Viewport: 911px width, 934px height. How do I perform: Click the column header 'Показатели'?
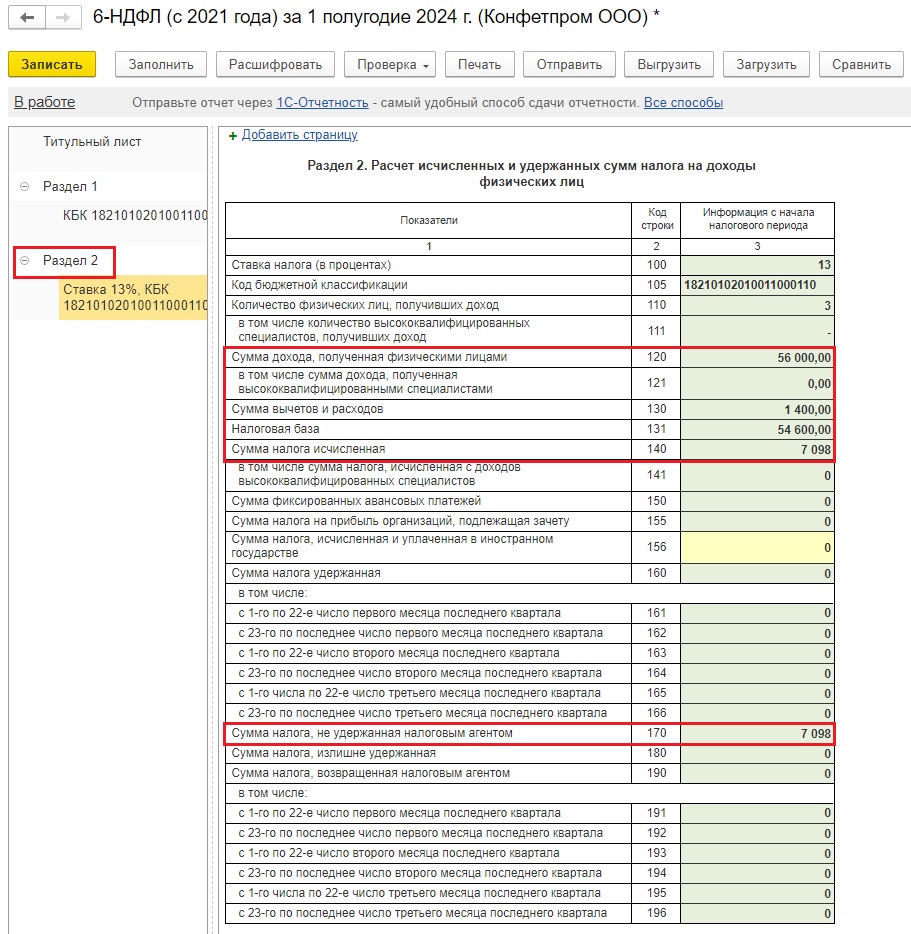pyautogui.click(x=428, y=220)
